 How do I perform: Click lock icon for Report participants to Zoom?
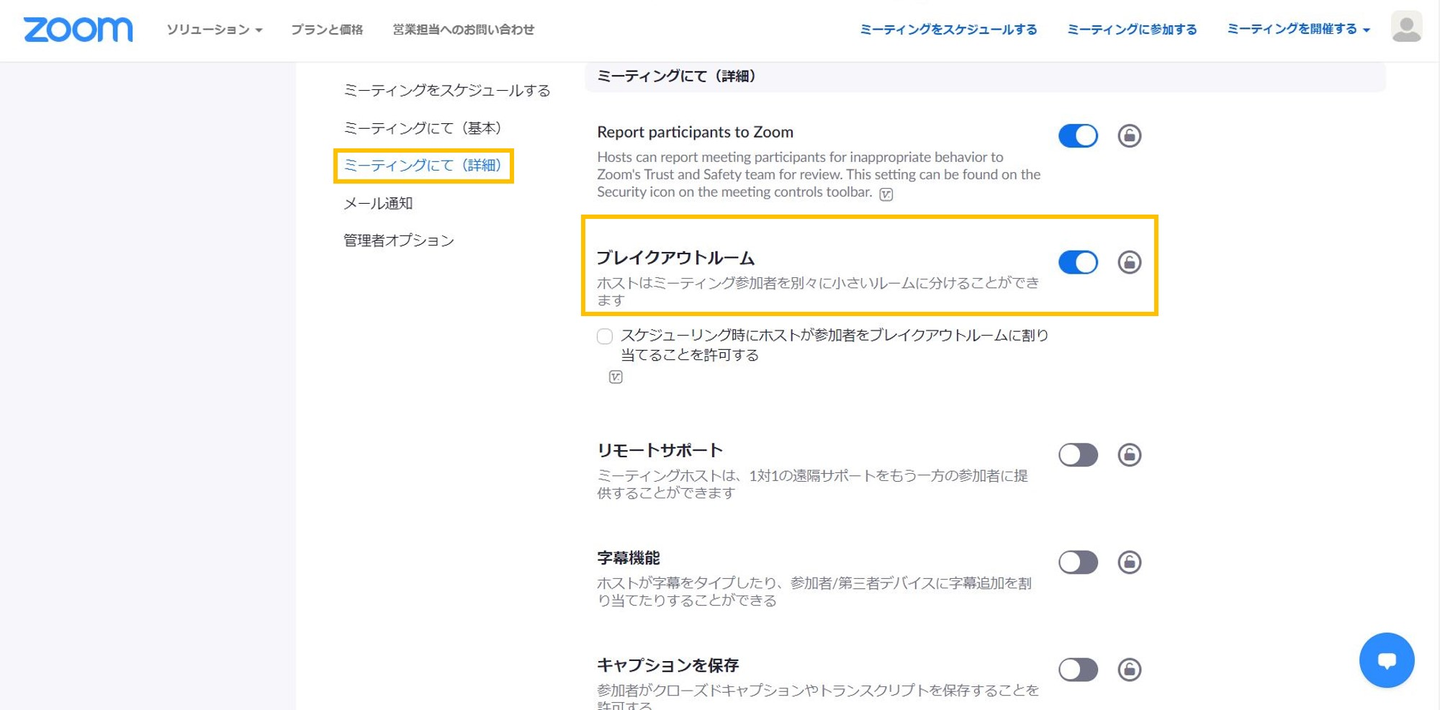[x=1129, y=136]
